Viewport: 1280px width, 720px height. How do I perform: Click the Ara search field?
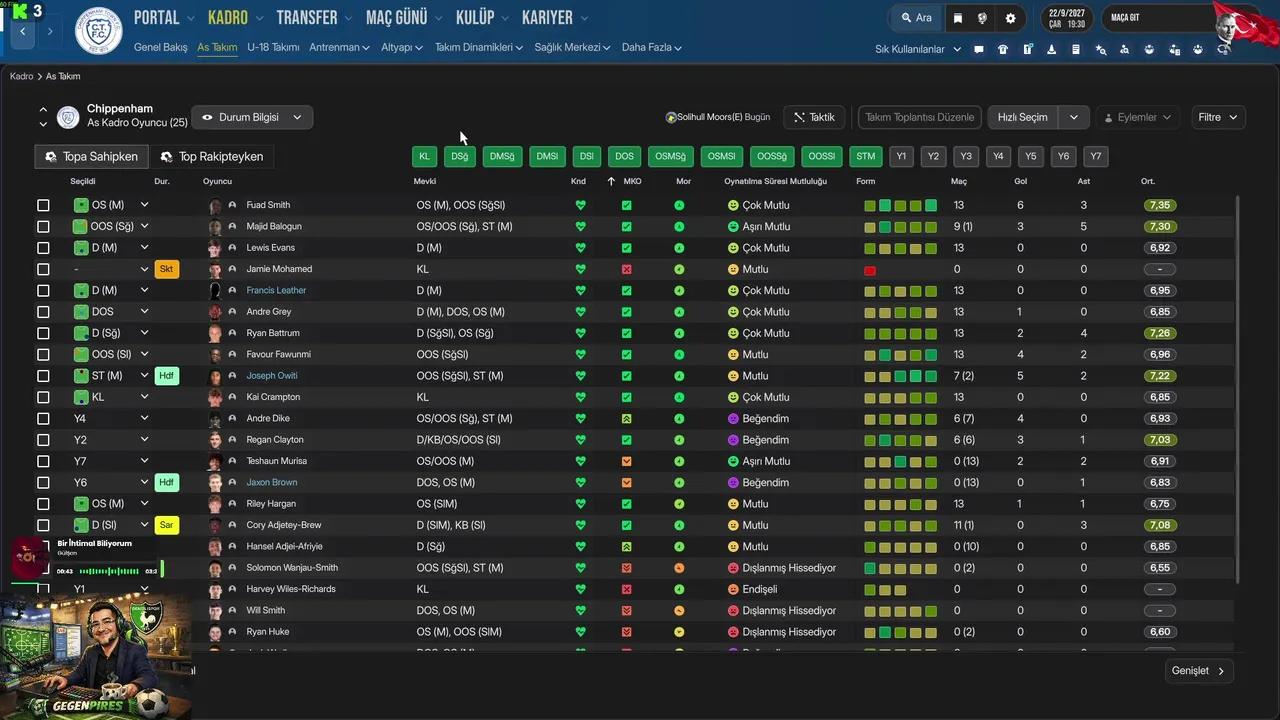[x=916, y=18]
